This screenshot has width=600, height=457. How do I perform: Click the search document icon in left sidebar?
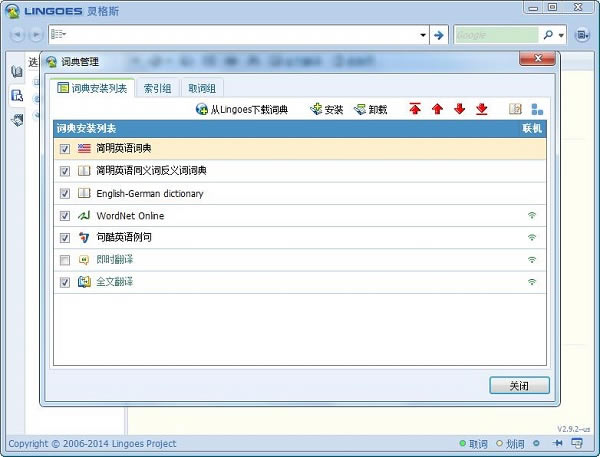pyautogui.click(x=17, y=95)
